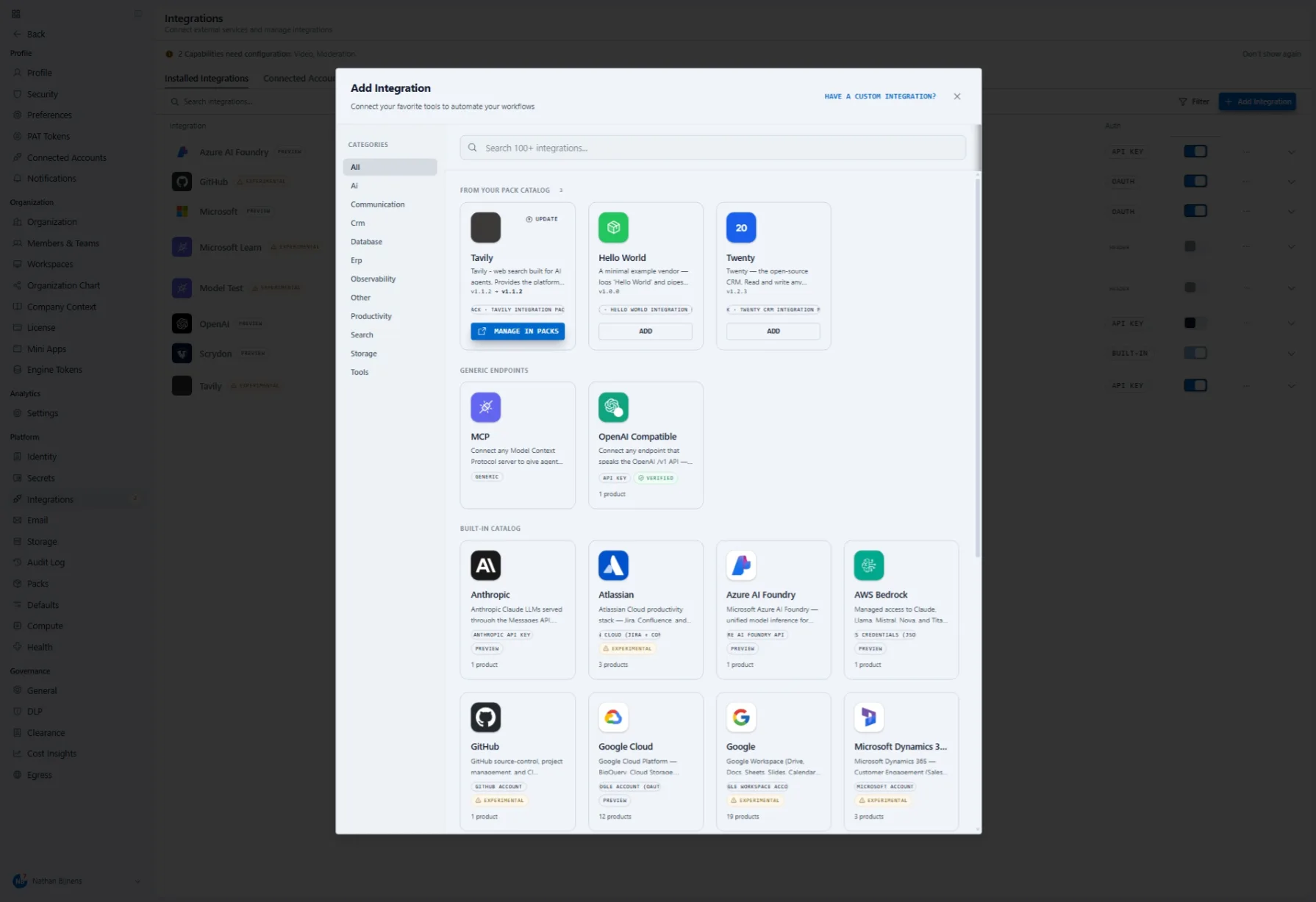This screenshot has height=902, width=1316.
Task: Click Don't show again link
Action: (x=1271, y=54)
